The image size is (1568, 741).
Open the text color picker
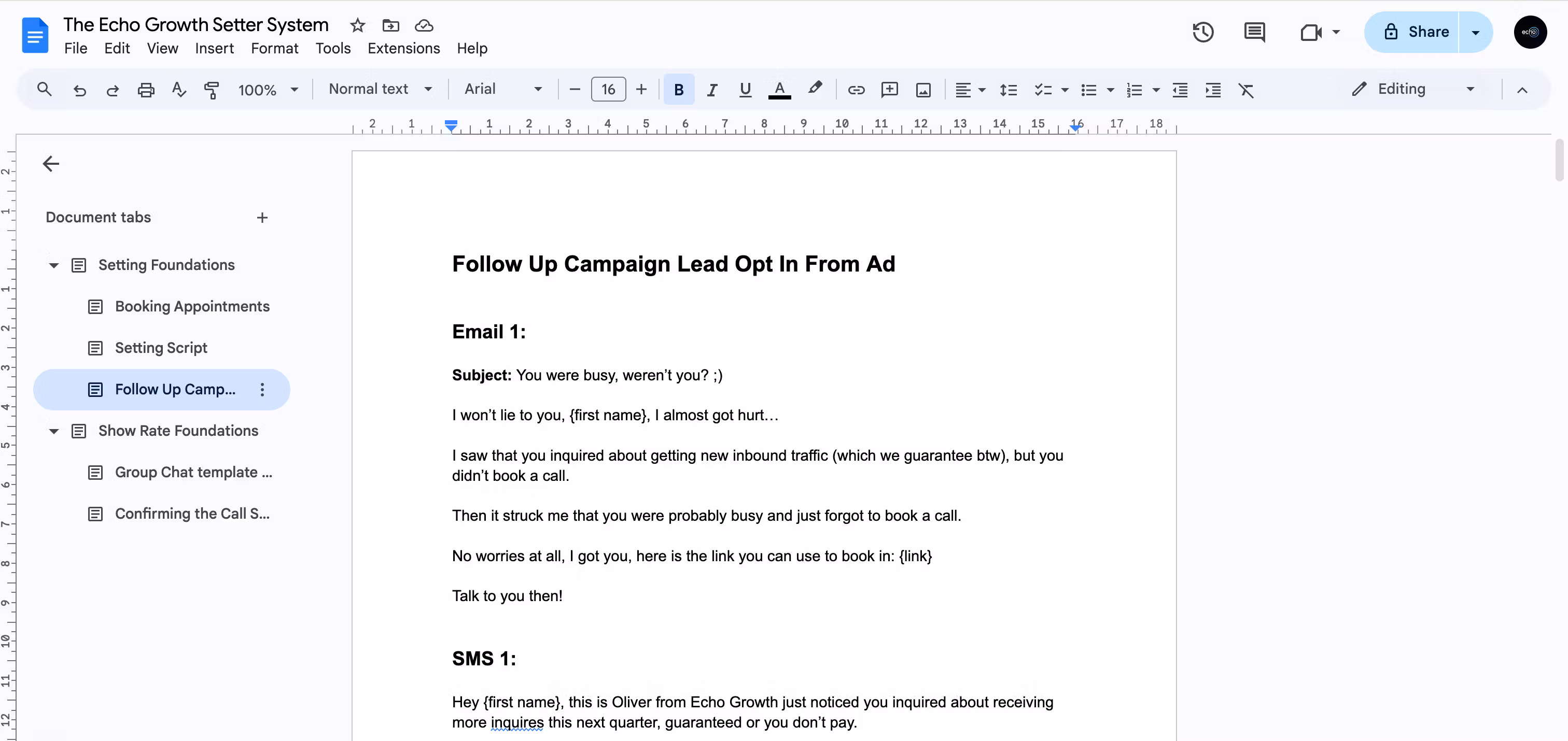[x=779, y=90]
